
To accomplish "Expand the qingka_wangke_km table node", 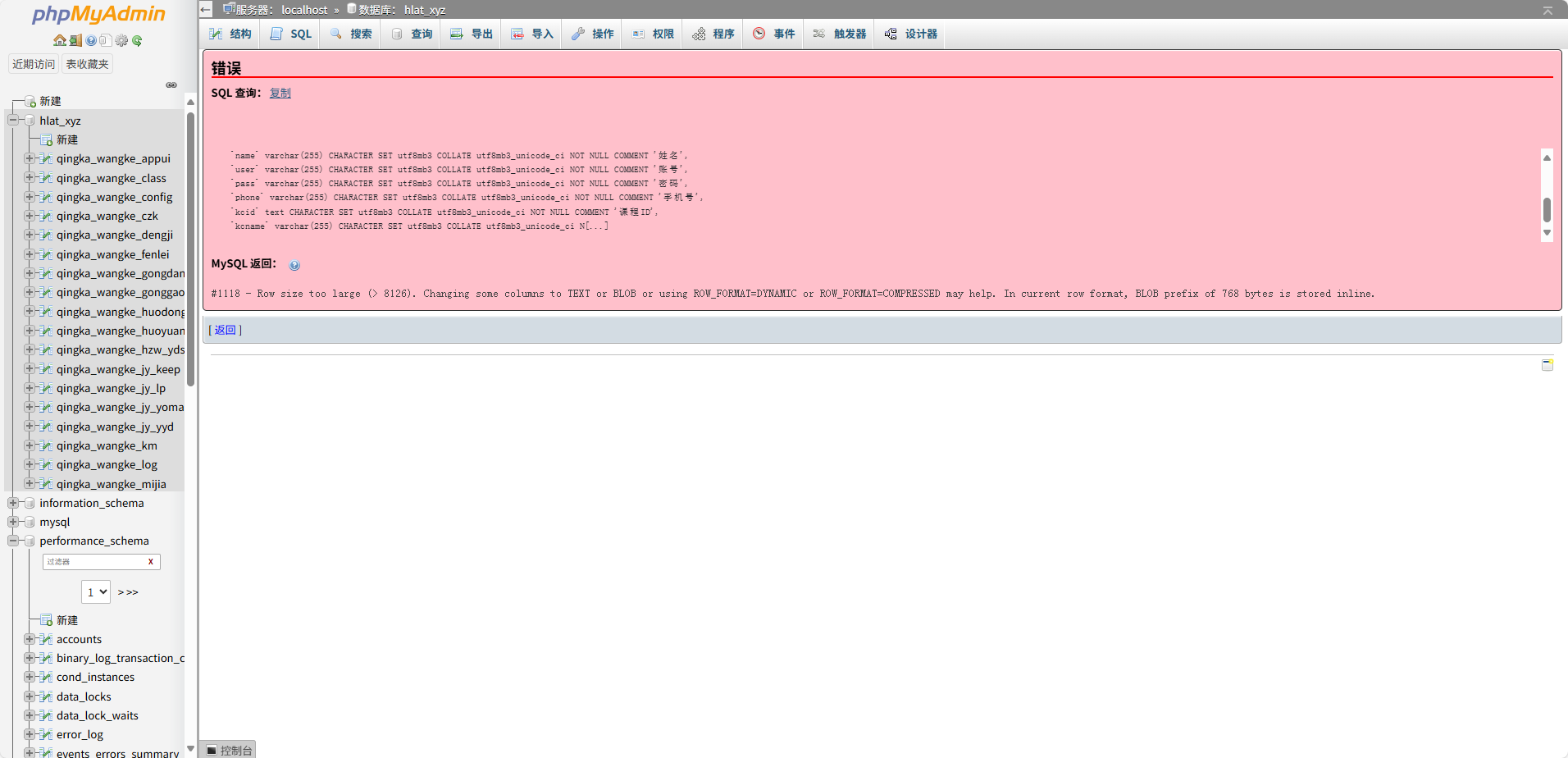I will coord(30,445).
